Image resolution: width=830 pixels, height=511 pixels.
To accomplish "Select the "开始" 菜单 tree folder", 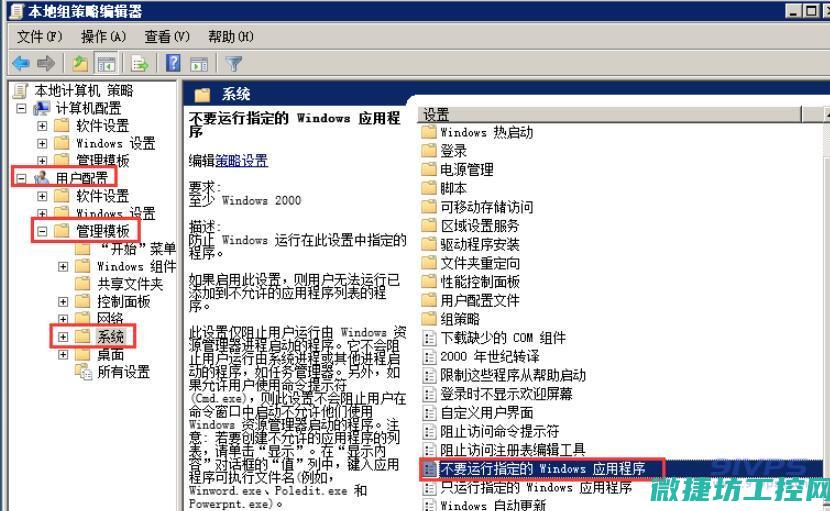I will coord(137,248).
